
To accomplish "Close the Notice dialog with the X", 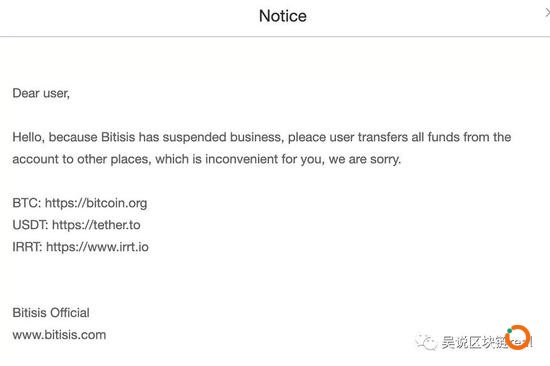I will coord(548,13).
